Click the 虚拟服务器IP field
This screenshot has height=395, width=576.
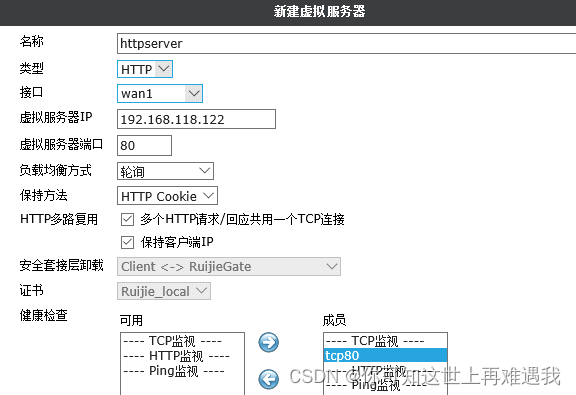[x=196, y=119]
